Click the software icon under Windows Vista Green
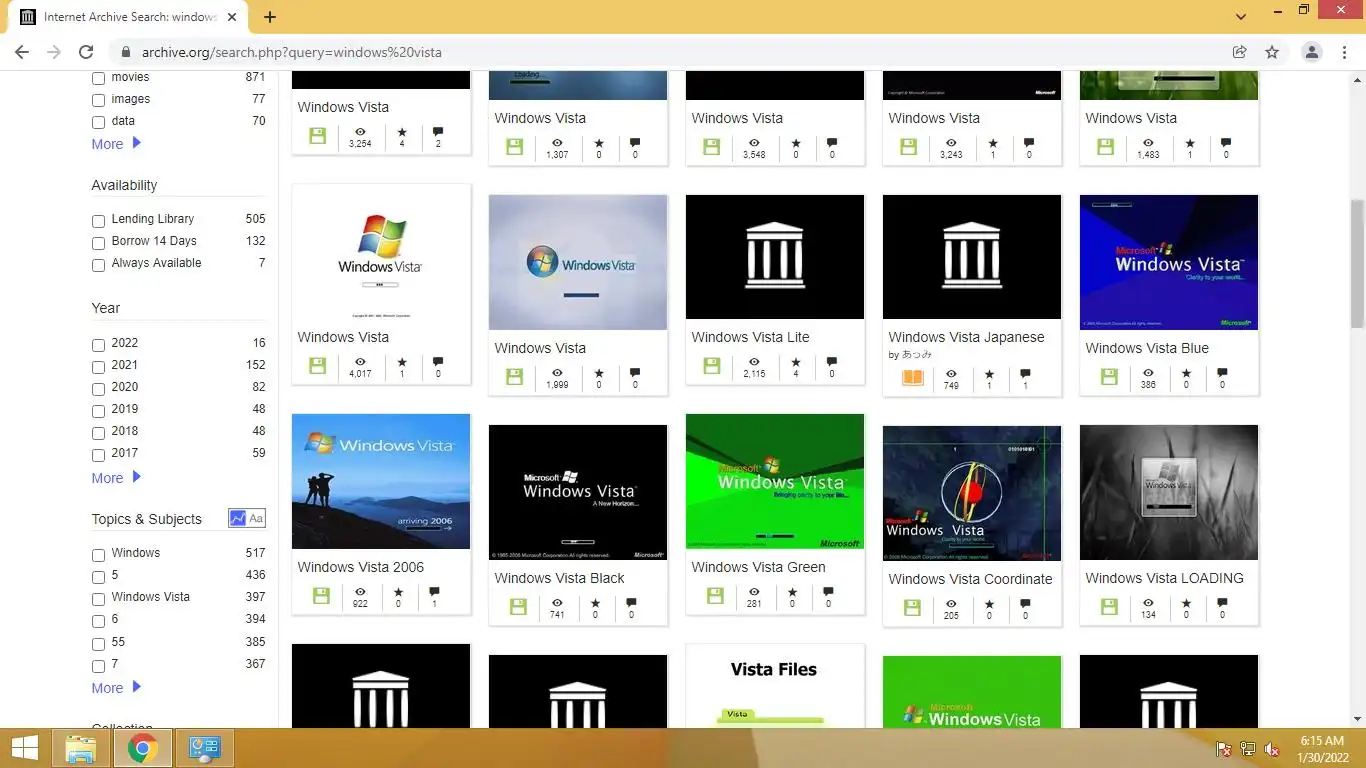Viewport: 1366px width, 768px height. pos(715,596)
